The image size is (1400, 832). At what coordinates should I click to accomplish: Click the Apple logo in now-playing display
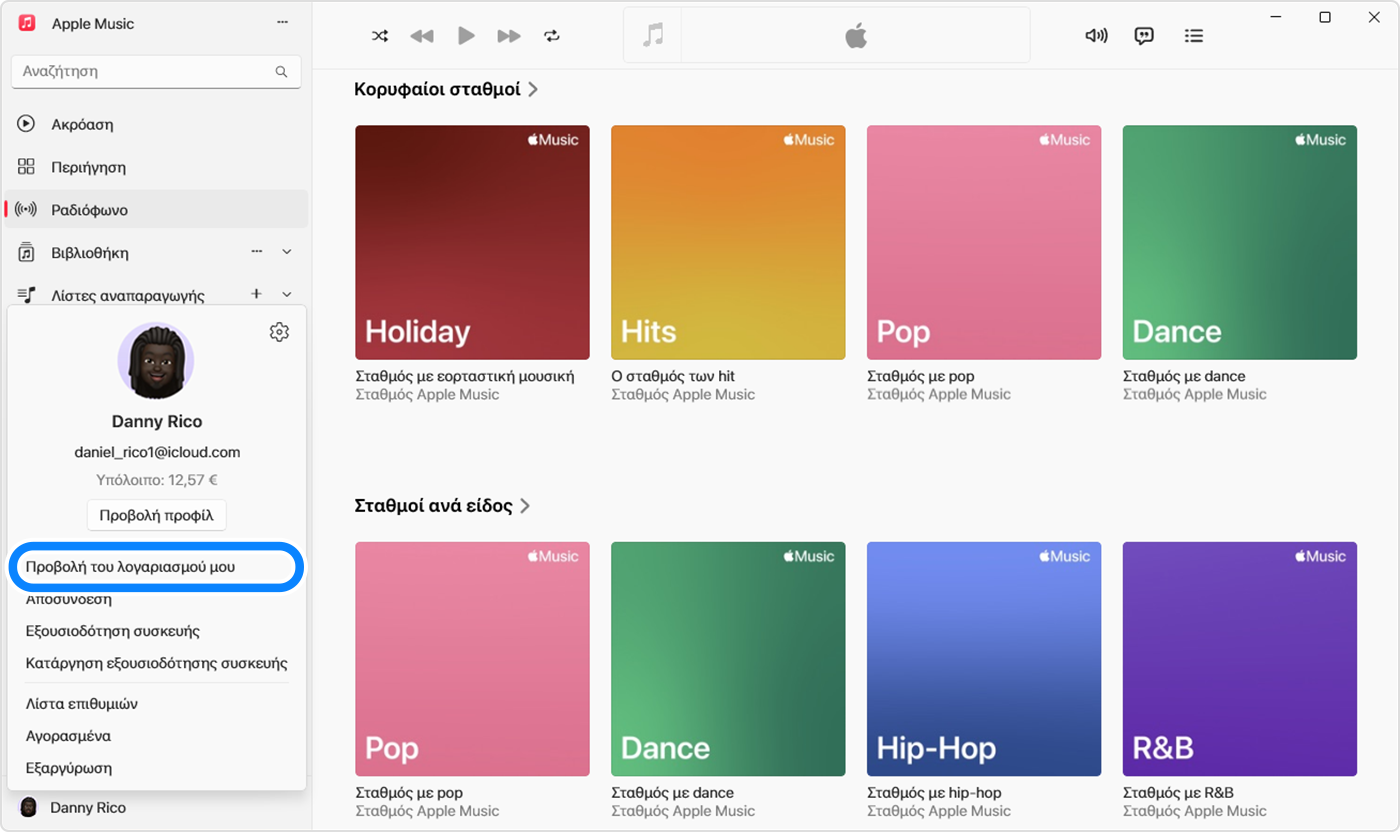pos(856,36)
